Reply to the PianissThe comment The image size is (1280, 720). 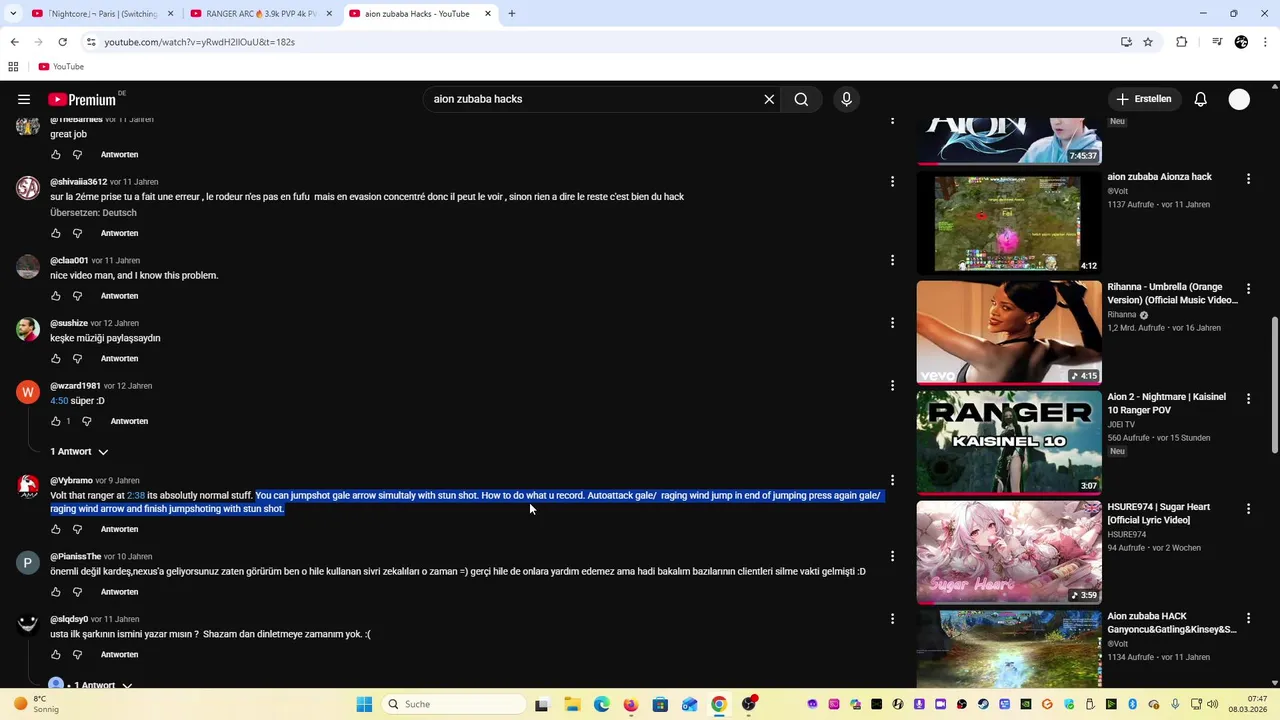point(119,592)
